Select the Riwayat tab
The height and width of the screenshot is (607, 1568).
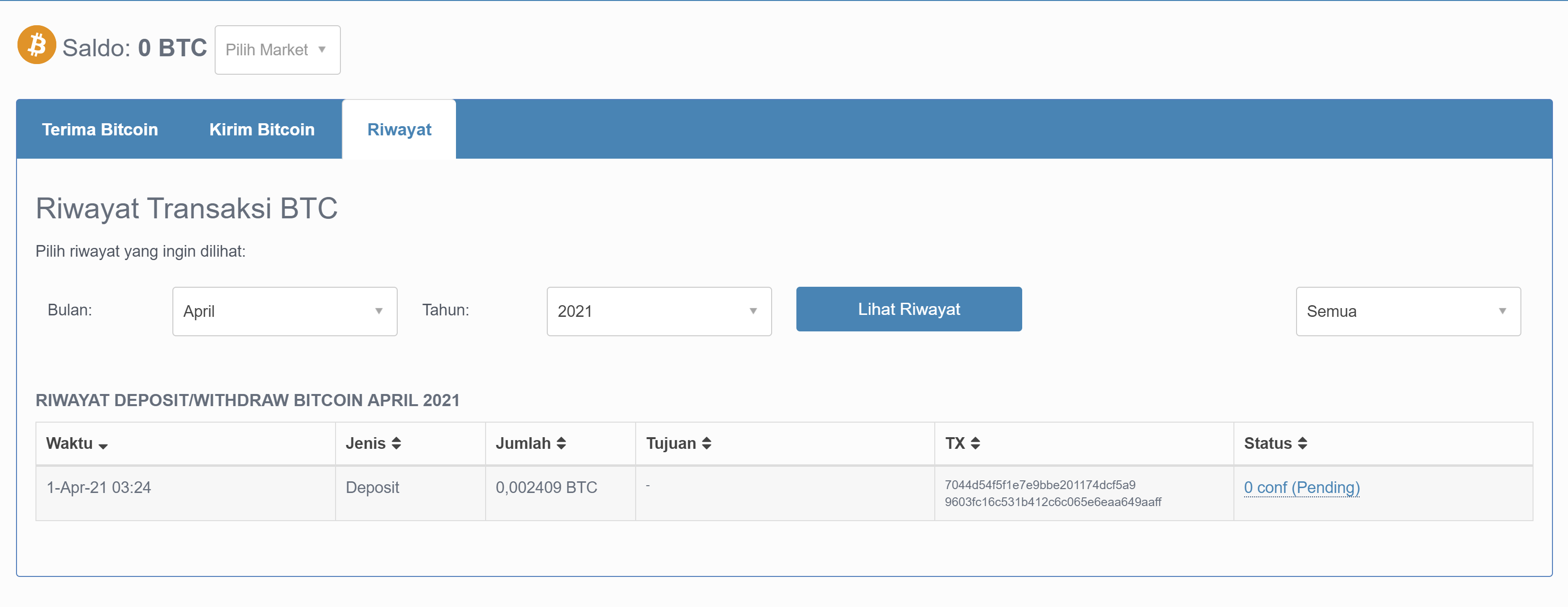tap(399, 130)
